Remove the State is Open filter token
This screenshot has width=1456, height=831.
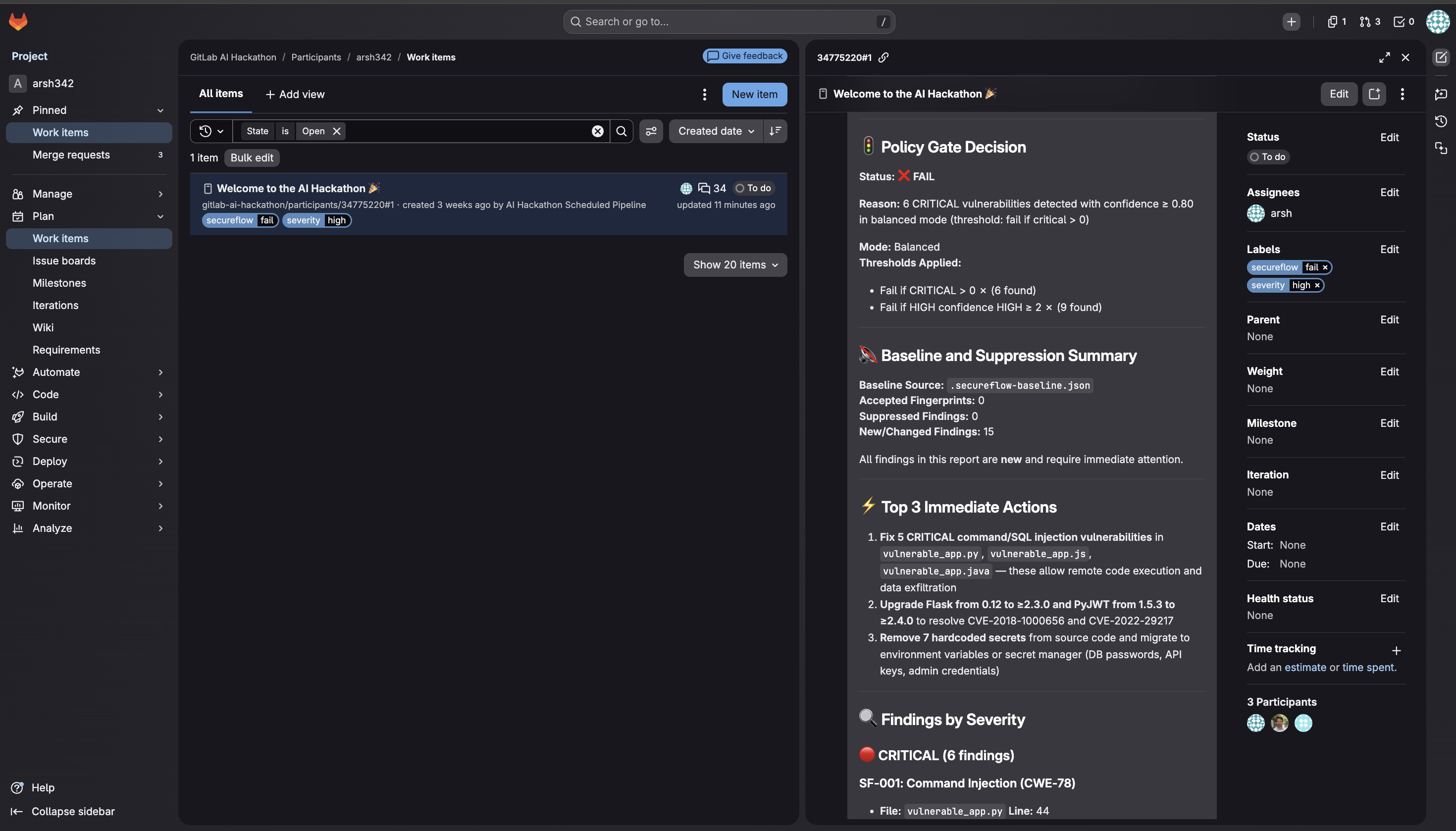pos(337,131)
